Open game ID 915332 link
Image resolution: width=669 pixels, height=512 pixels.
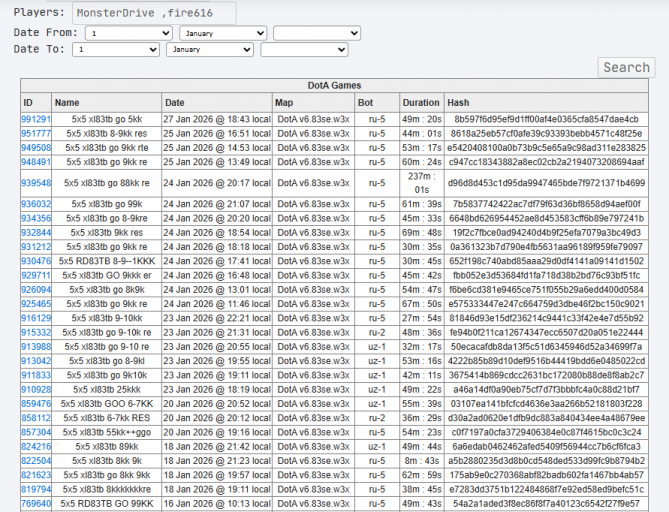click(36, 332)
